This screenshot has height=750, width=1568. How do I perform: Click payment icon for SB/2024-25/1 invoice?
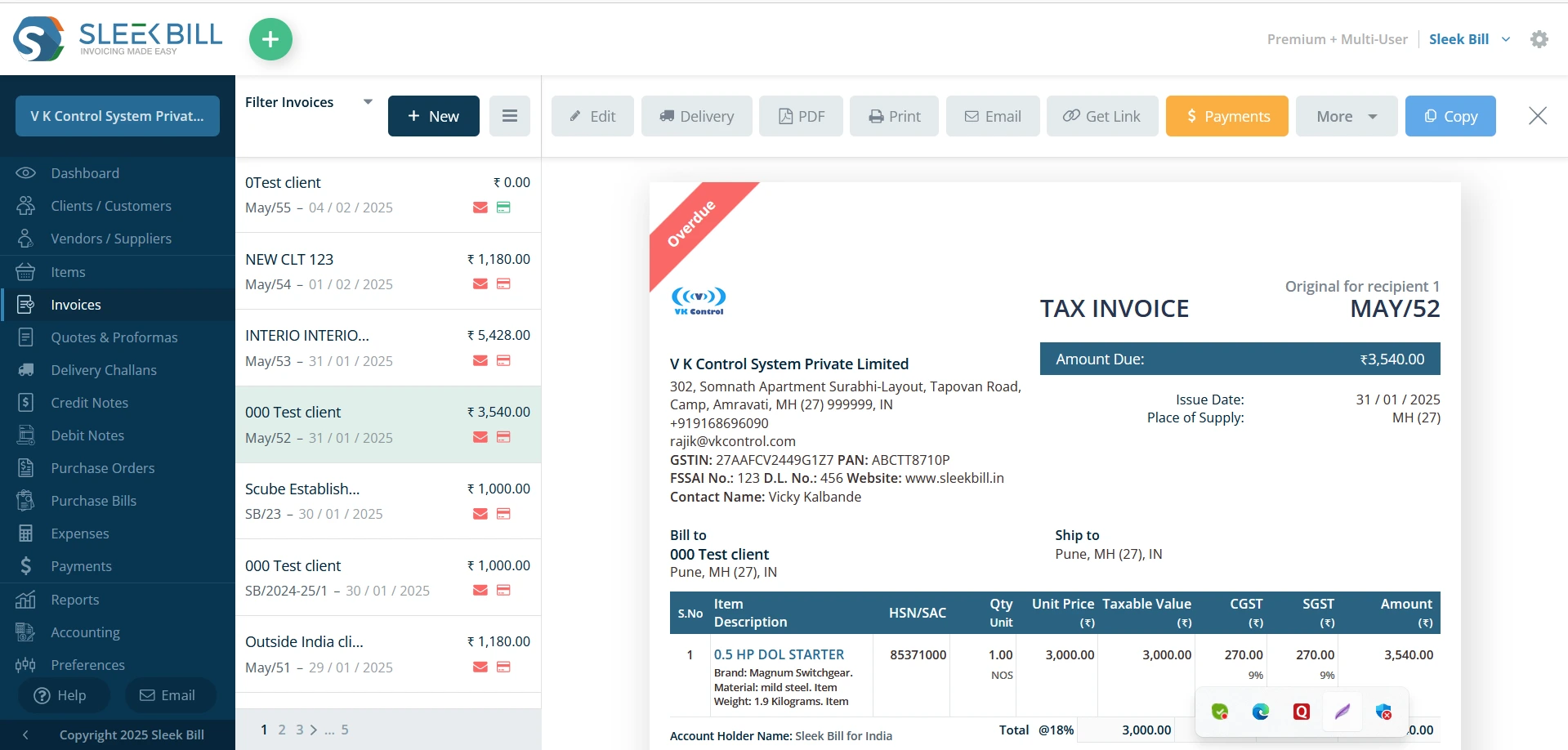503,591
